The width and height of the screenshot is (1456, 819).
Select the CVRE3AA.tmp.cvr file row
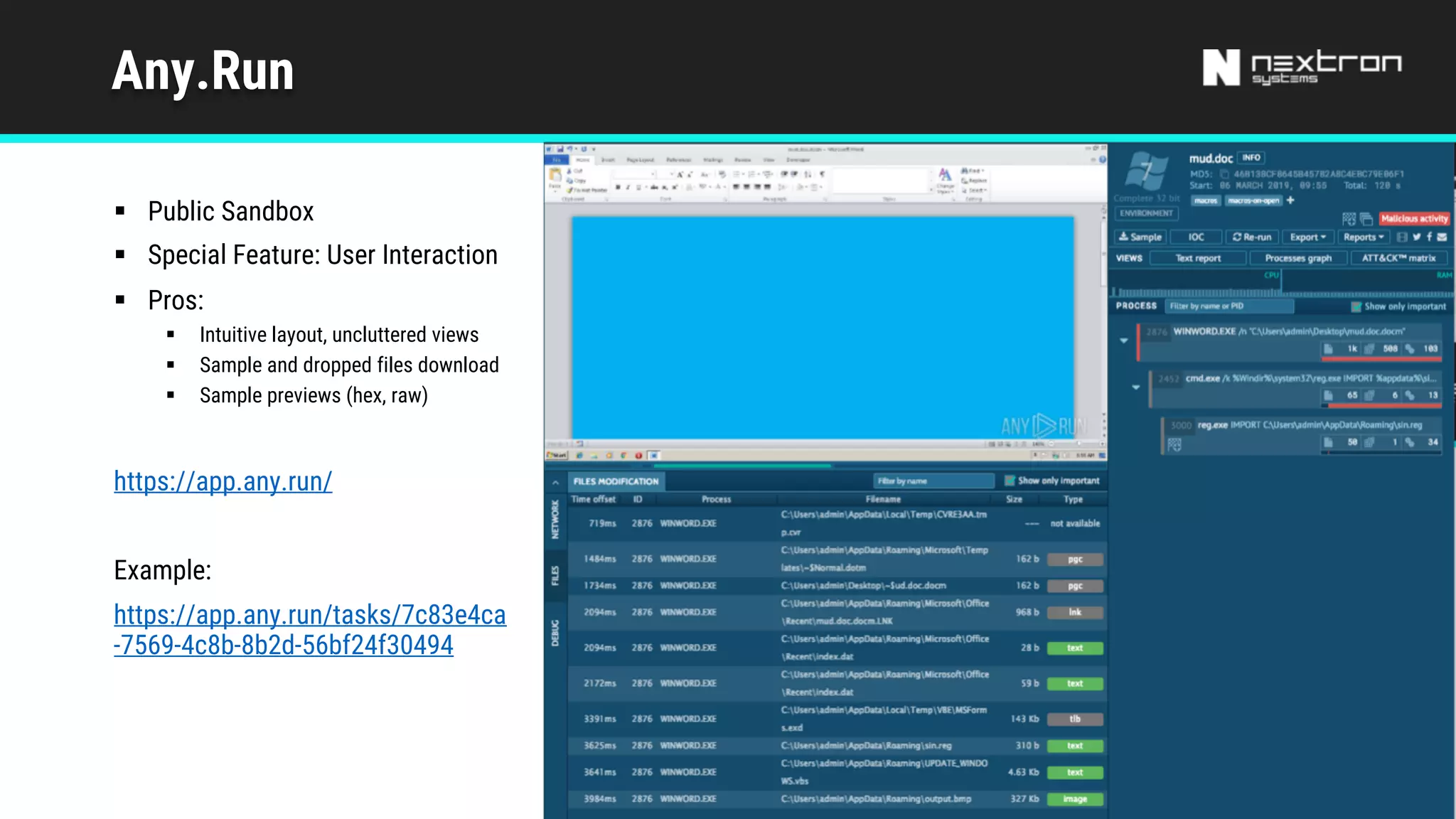837,523
